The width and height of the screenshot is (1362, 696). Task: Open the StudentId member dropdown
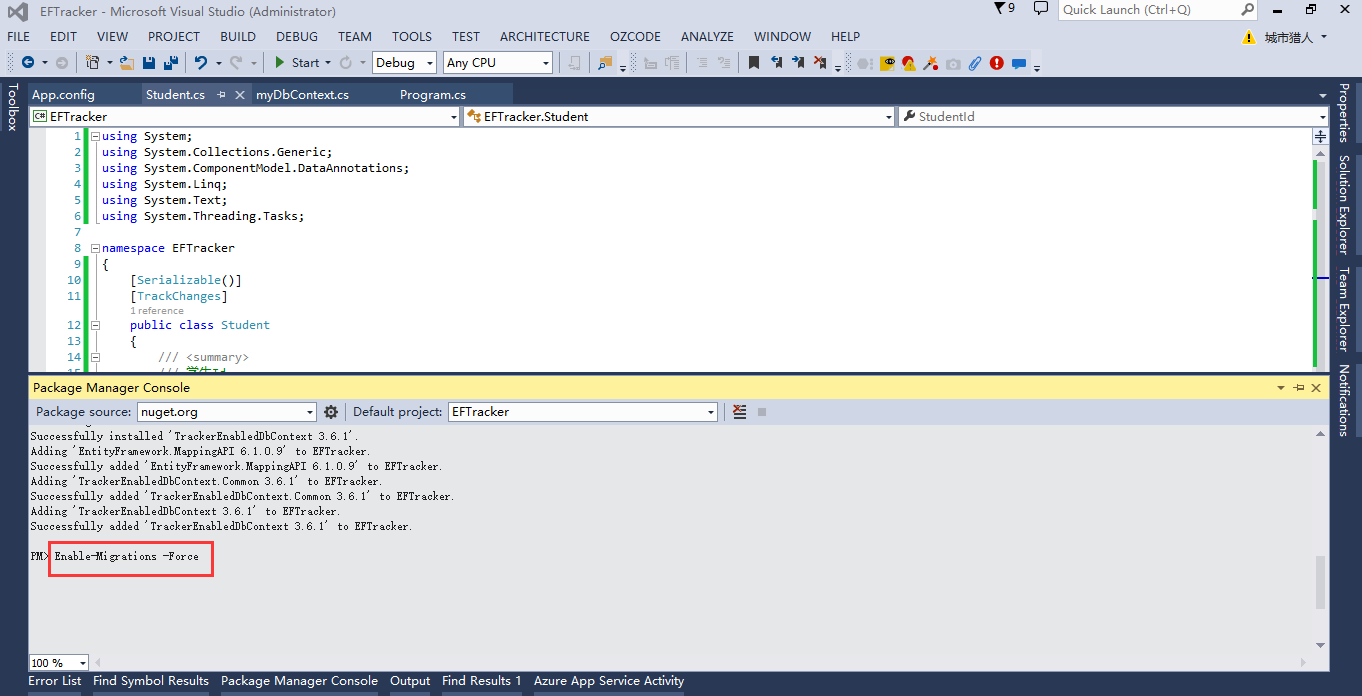pos(1323,117)
